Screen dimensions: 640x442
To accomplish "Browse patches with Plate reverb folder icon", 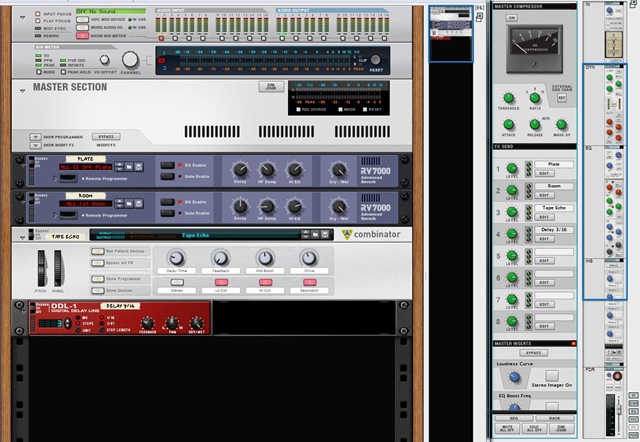I will (129, 167).
